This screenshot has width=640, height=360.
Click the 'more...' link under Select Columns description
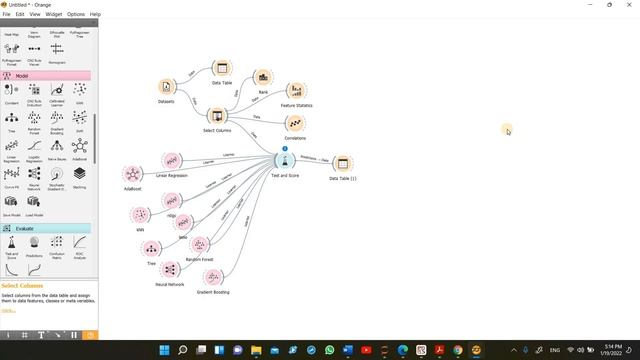pyautogui.click(x=8, y=311)
